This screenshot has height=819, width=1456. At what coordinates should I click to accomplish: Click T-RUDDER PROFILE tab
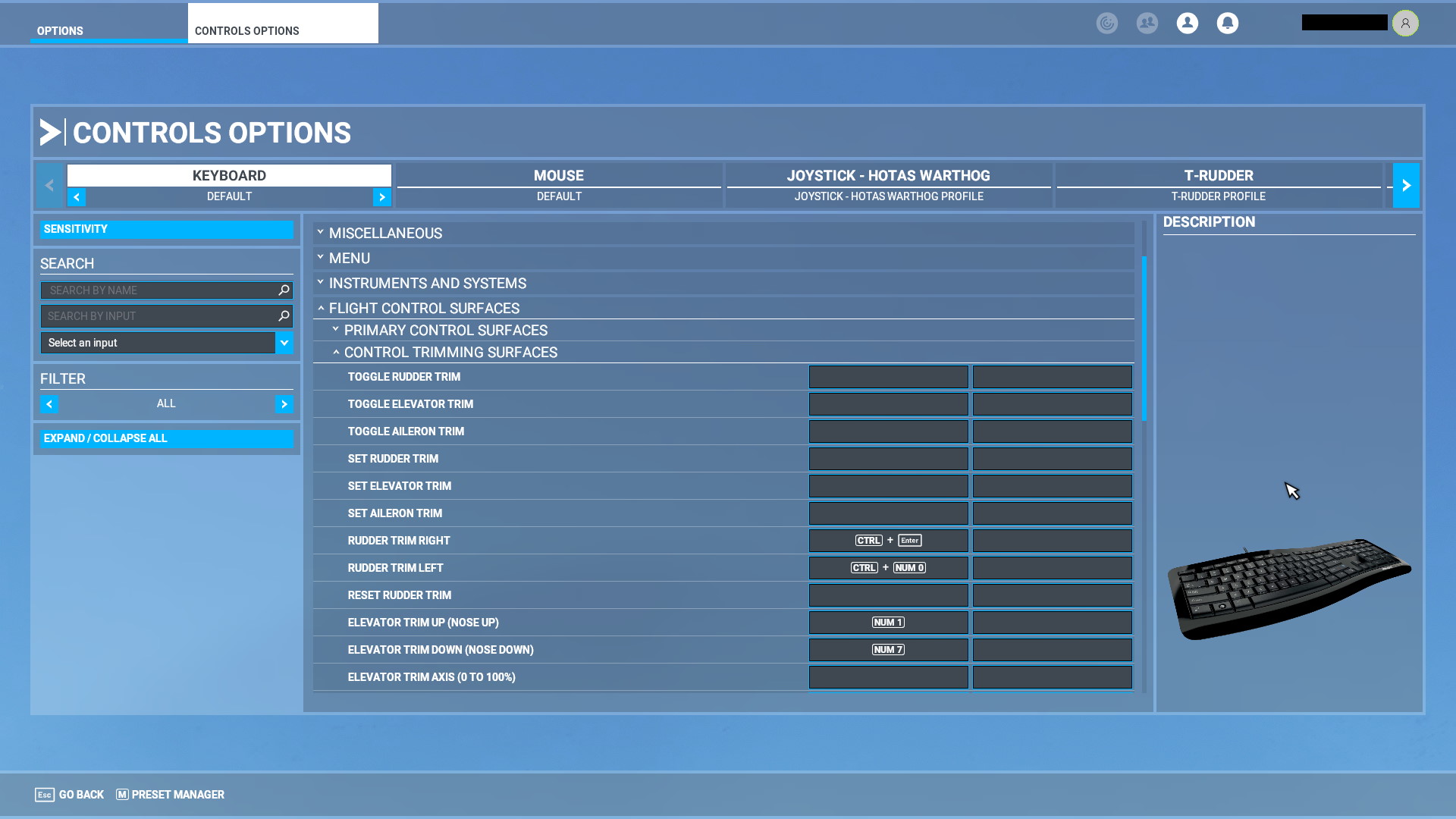pos(1218,196)
